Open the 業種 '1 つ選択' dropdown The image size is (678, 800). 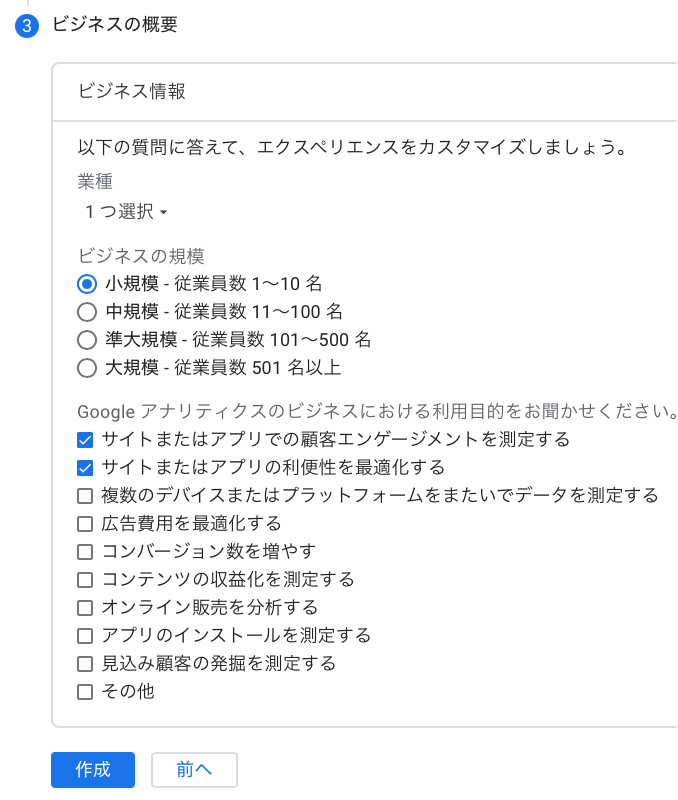pyautogui.click(x=126, y=211)
